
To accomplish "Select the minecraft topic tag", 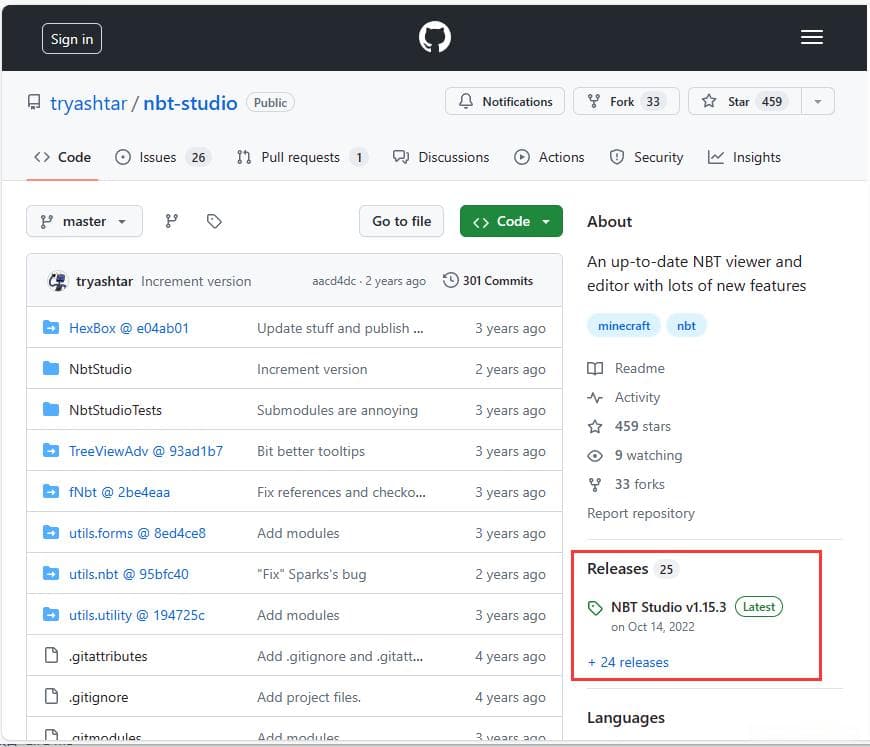I will point(624,326).
